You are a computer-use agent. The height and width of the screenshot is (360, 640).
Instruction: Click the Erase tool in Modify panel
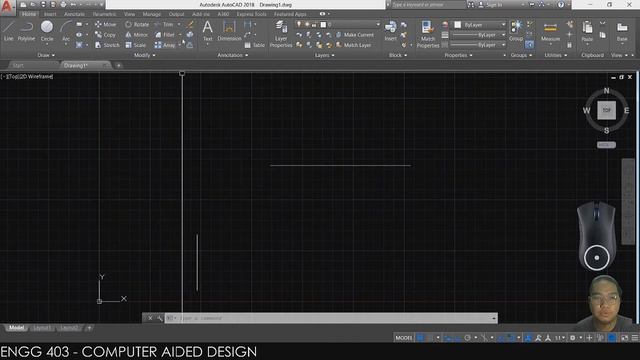[190, 24]
